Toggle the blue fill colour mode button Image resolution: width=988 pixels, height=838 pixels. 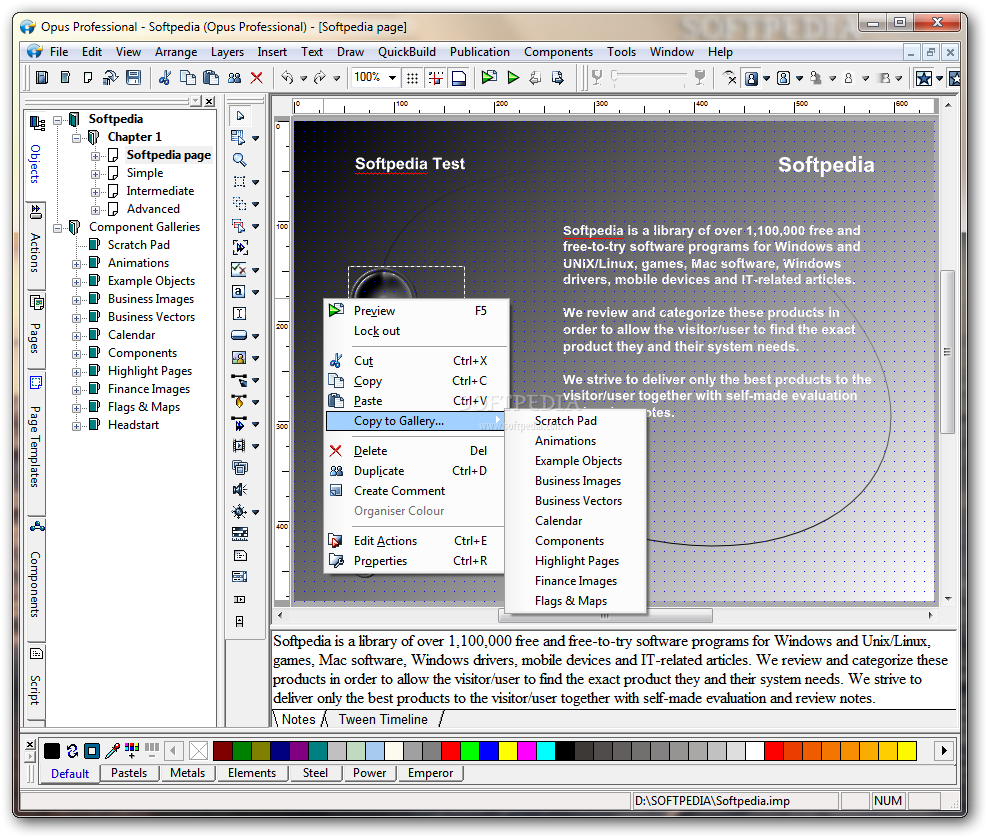(92, 750)
